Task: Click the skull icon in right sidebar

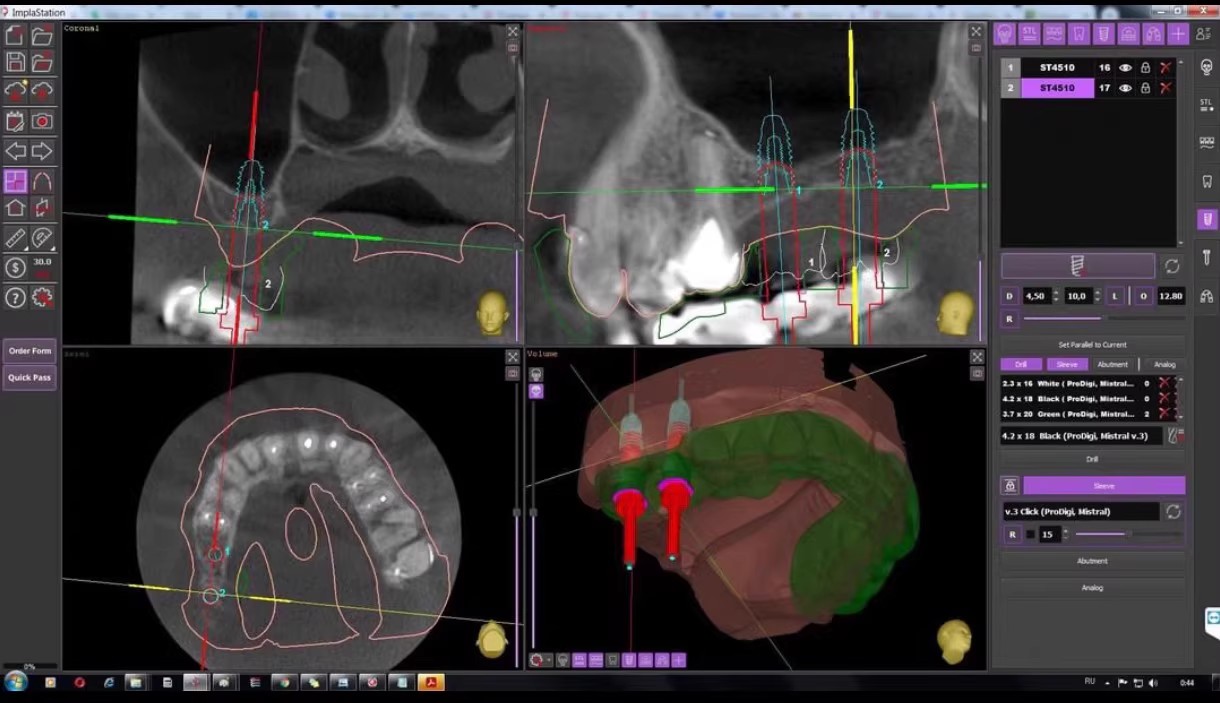Action: click(1206, 68)
